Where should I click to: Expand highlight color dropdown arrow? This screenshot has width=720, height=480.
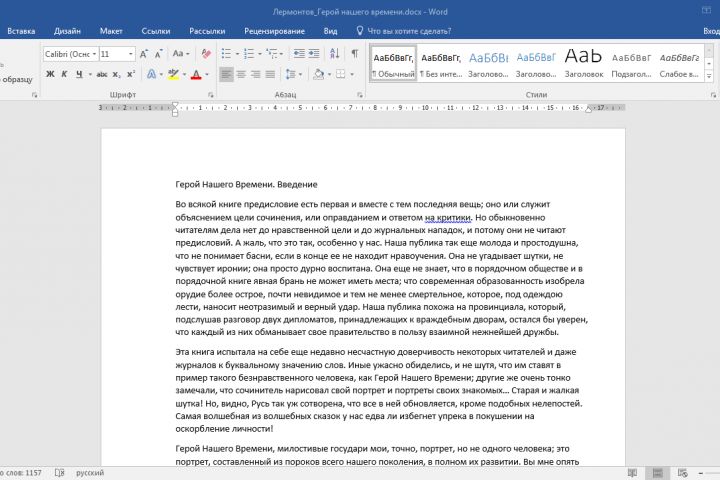[x=184, y=74]
